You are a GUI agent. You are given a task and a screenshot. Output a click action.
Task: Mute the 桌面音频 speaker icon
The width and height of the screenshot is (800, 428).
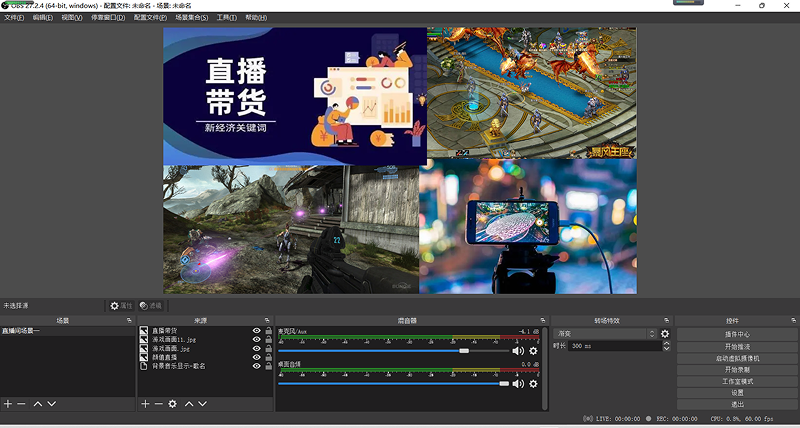(x=518, y=384)
